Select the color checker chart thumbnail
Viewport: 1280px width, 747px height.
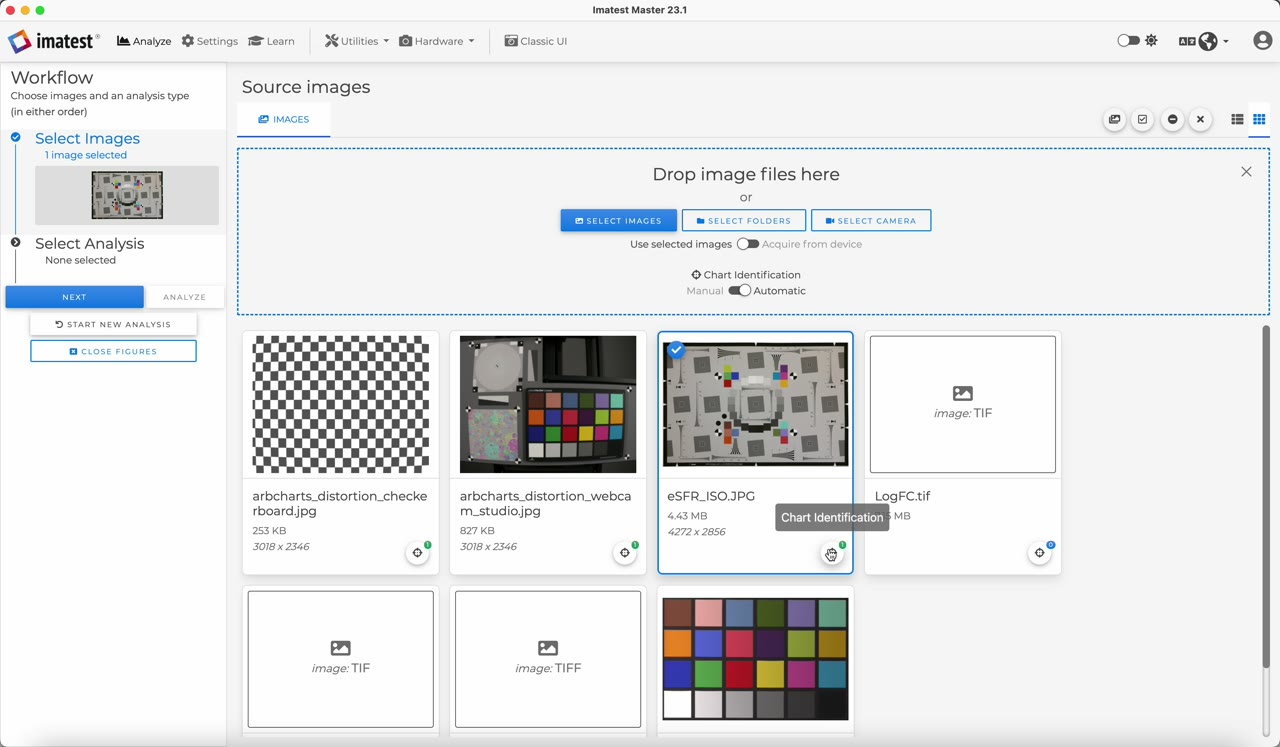tap(755, 659)
